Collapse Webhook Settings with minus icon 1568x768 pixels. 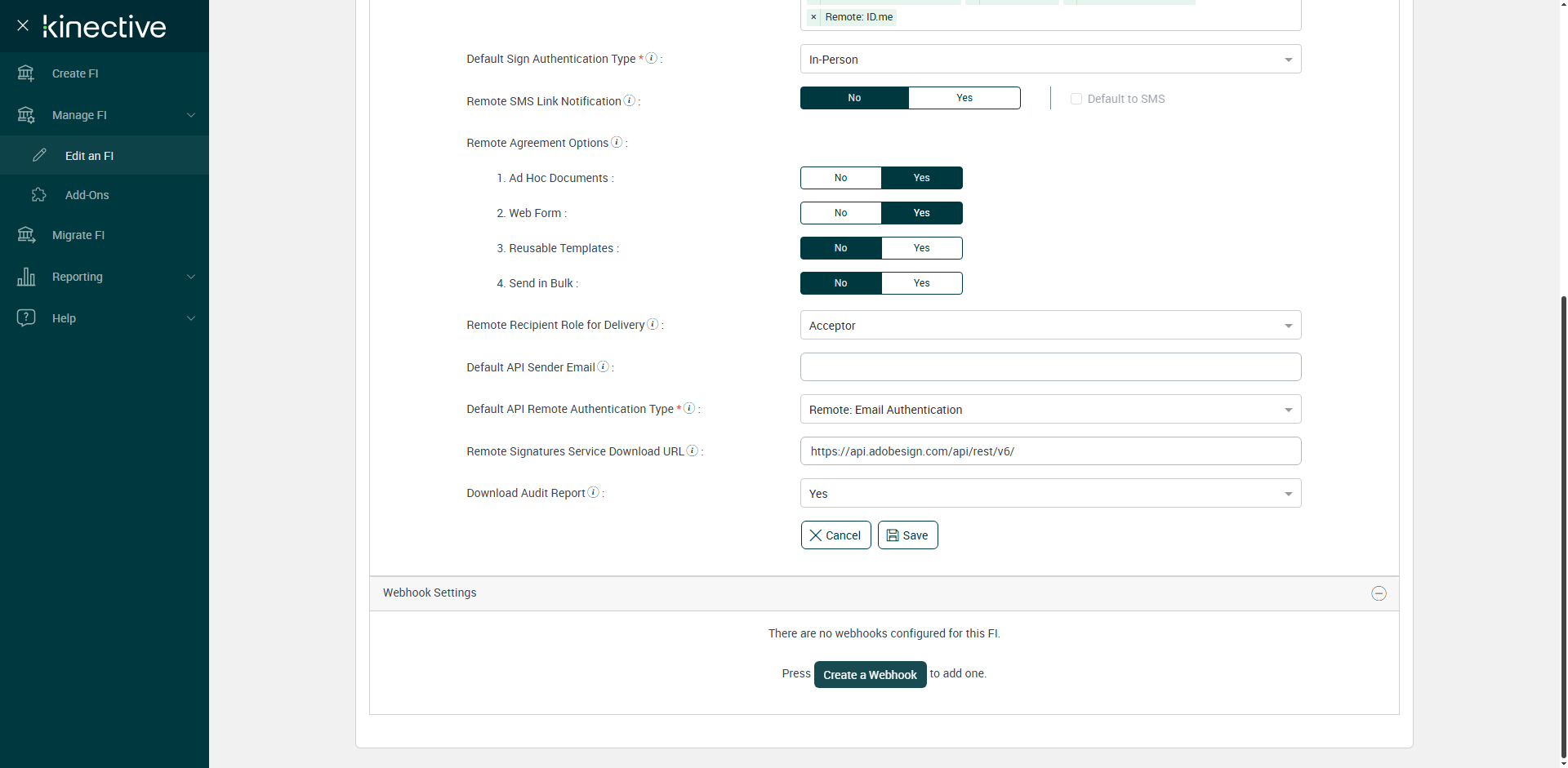pyautogui.click(x=1379, y=593)
